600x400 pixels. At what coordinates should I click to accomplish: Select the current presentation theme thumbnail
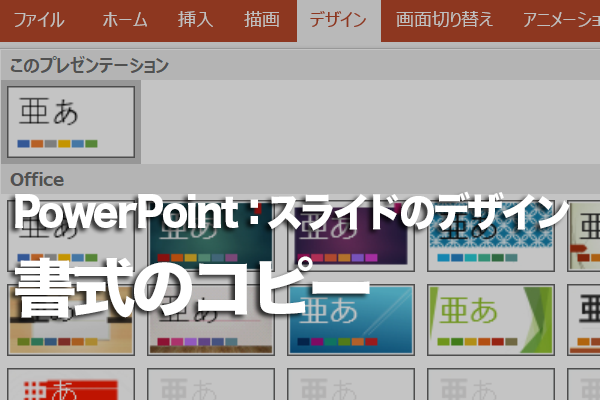click(x=71, y=122)
